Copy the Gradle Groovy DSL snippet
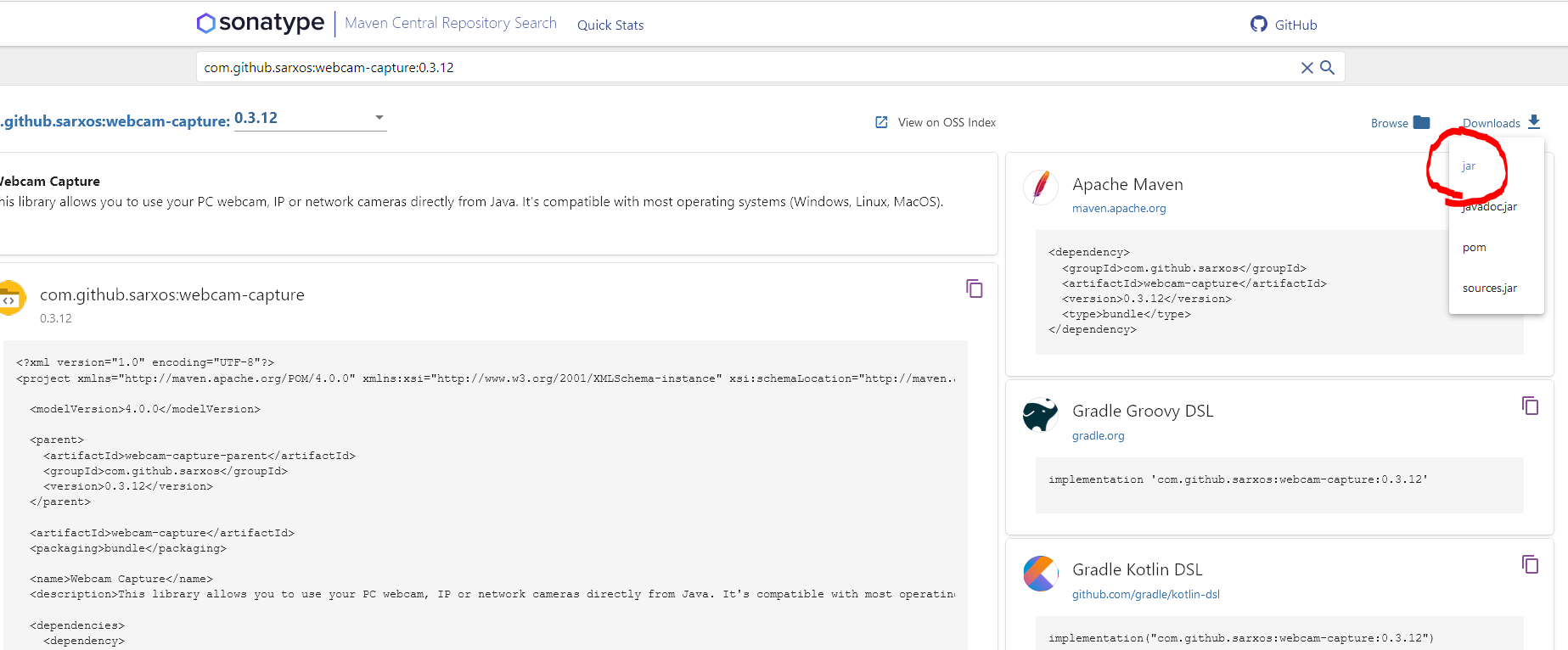Viewport: 1568px width, 650px height. tap(1530, 406)
